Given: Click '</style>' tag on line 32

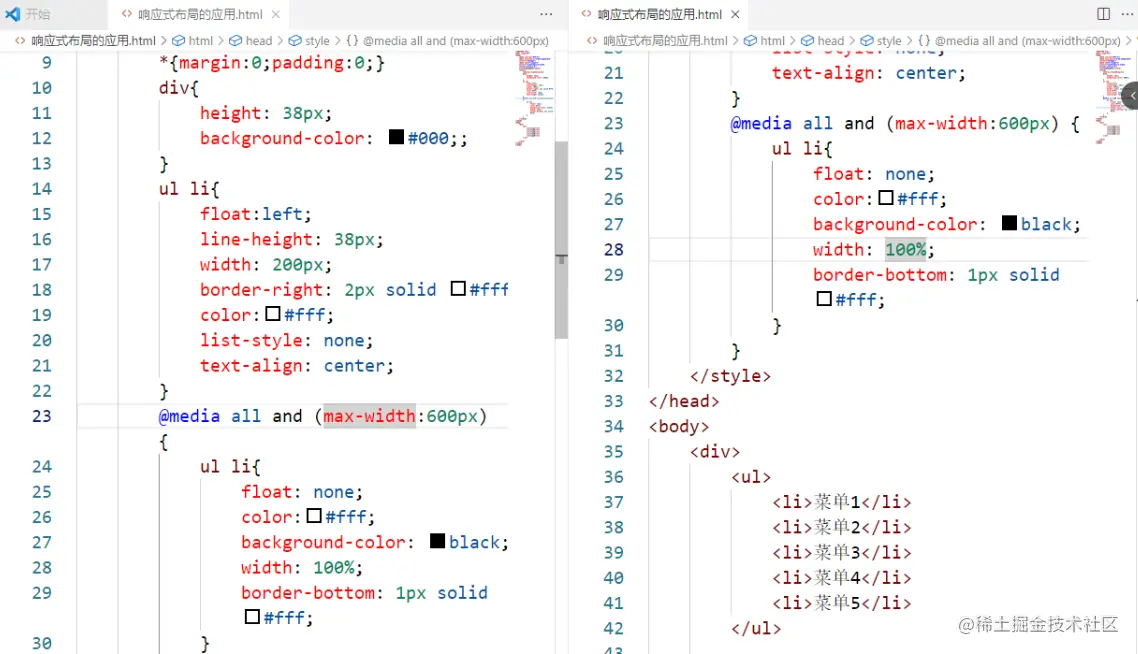Looking at the screenshot, I should pyautogui.click(x=730, y=376).
